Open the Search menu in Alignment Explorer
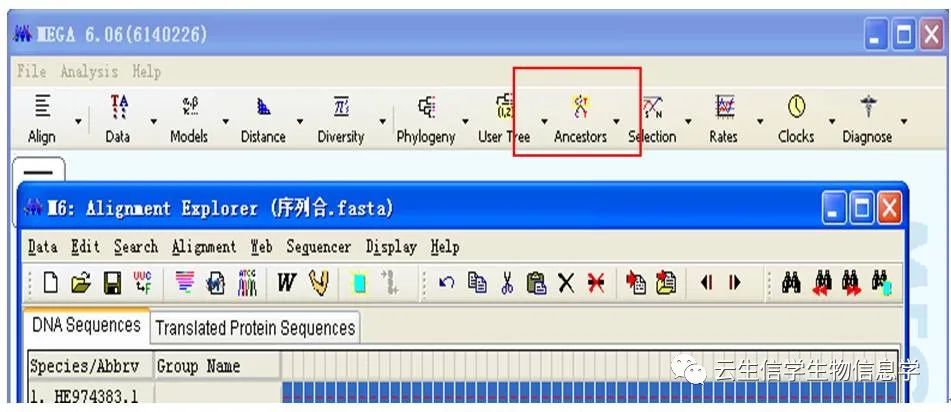Image resolution: width=951 pixels, height=412 pixels. point(136,247)
